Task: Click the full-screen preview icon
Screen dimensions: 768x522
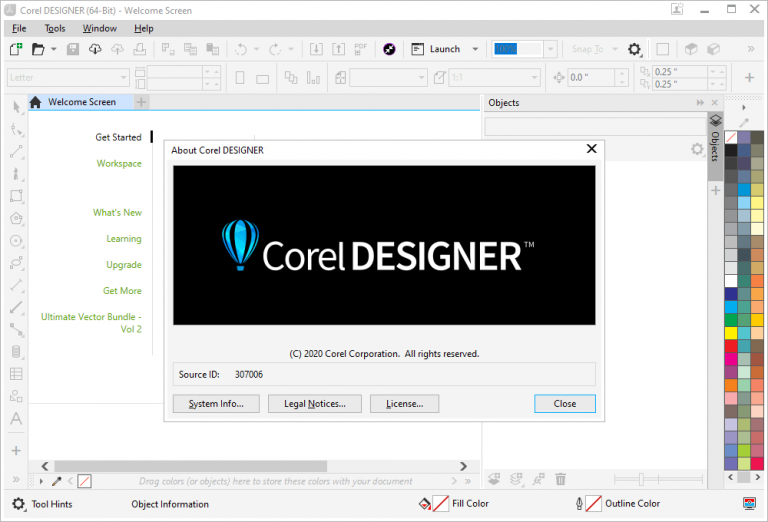Action: tap(662, 49)
